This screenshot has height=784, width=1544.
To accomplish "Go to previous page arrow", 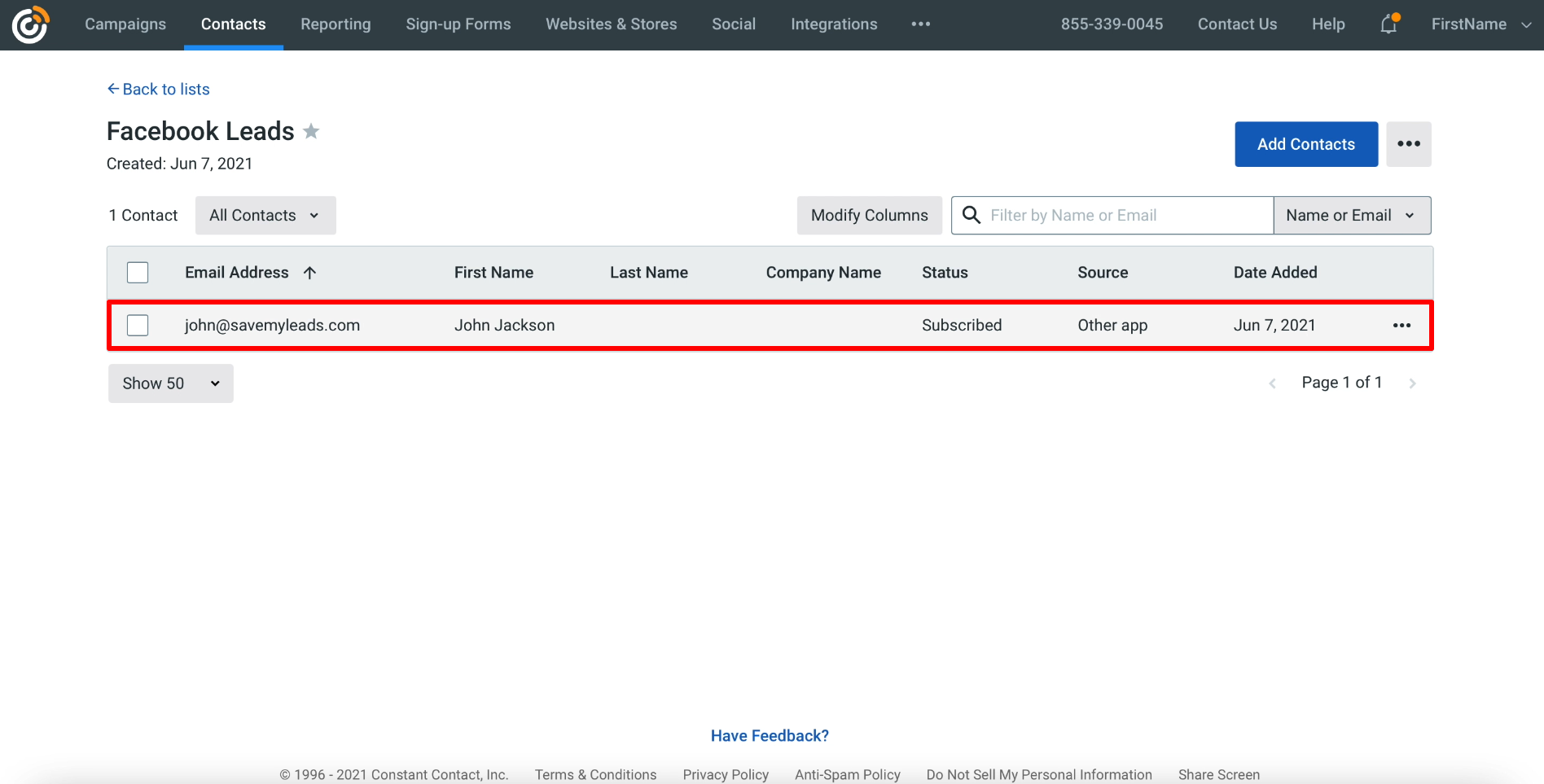I will pos(1272,383).
